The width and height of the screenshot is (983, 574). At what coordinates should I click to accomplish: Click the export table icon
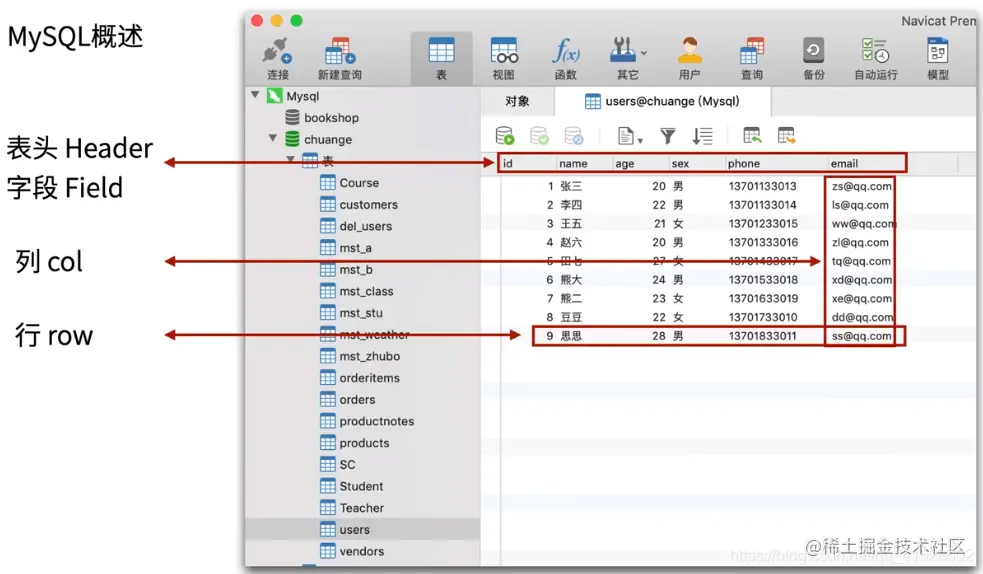[786, 135]
